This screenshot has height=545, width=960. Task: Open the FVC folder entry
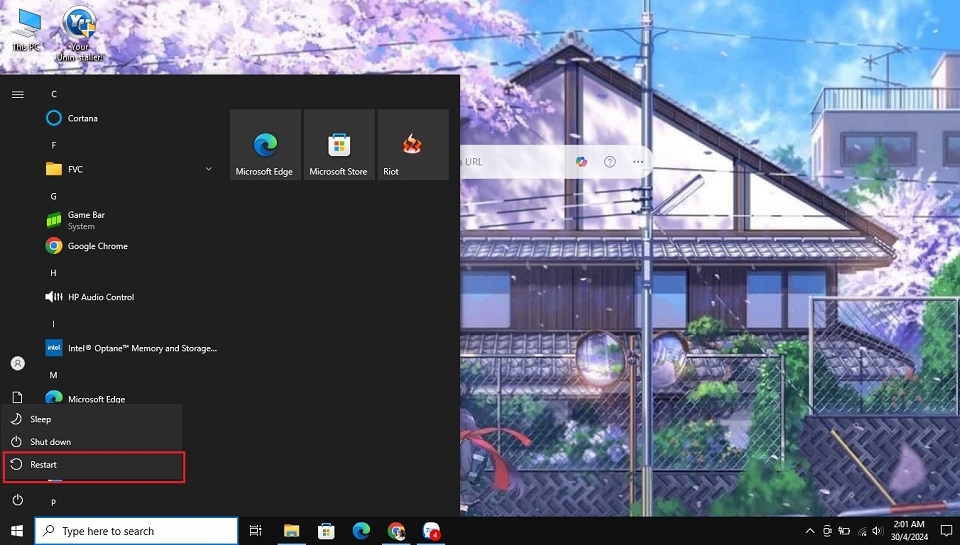[64, 169]
